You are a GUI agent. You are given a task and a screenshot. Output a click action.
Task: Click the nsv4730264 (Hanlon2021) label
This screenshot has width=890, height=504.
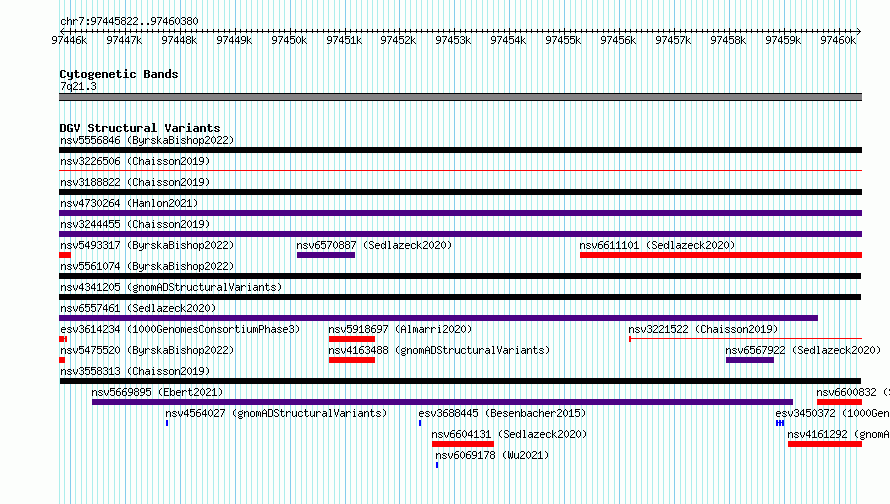[129, 203]
